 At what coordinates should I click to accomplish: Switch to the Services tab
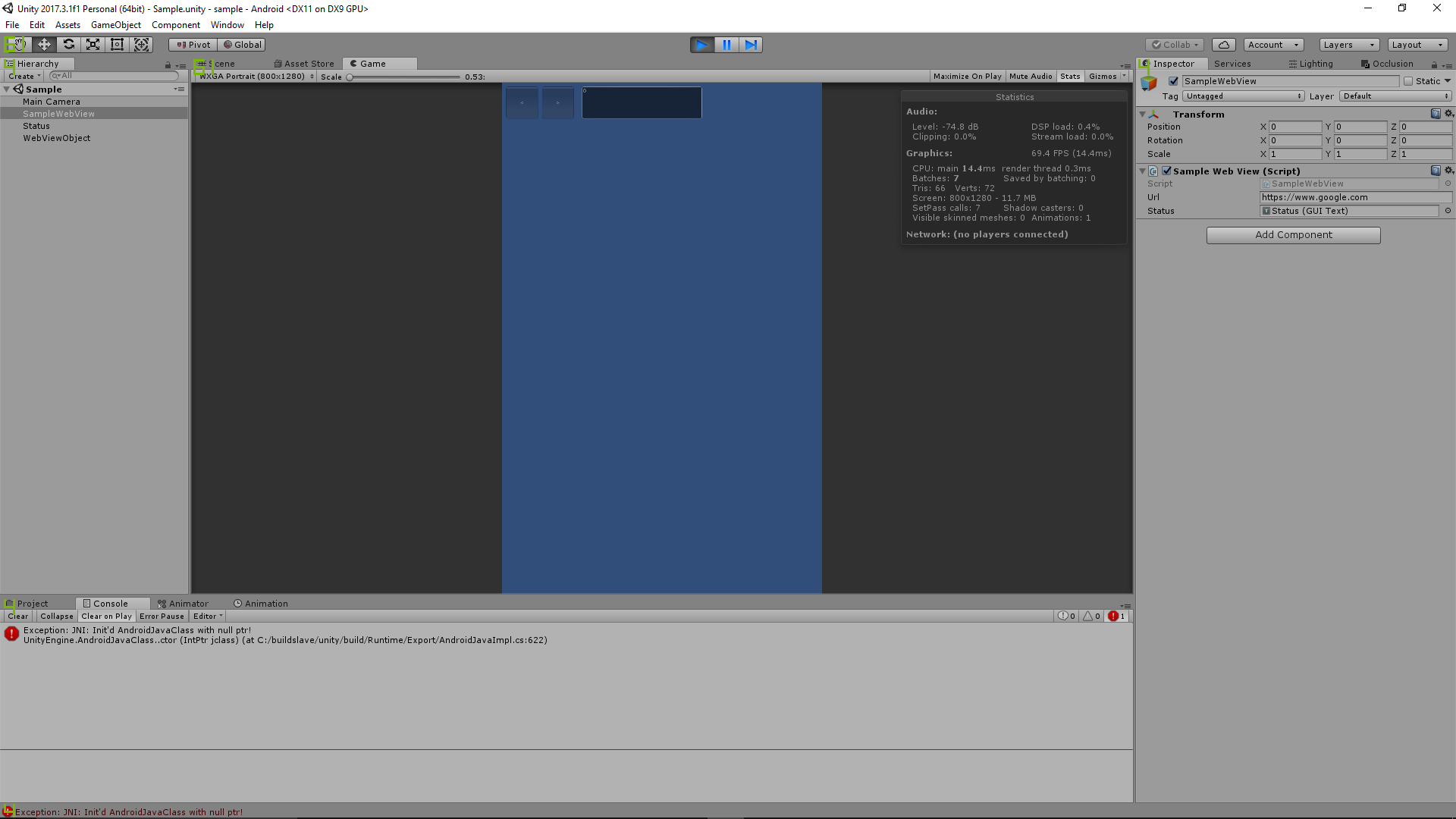point(1232,64)
